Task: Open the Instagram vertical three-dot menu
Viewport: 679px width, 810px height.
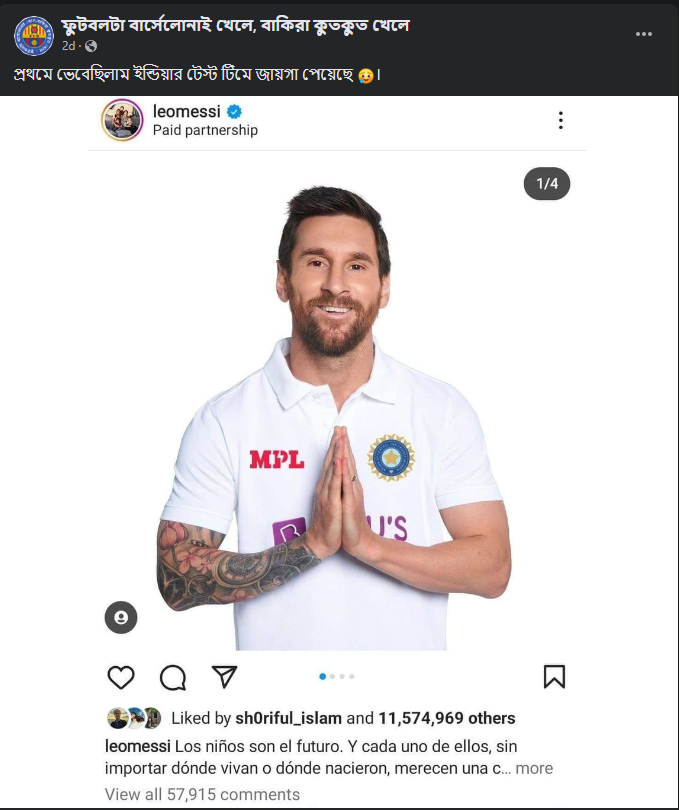Action: tap(560, 120)
